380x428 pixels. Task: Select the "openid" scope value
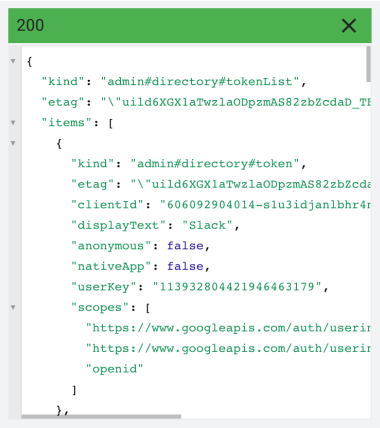tap(115, 369)
